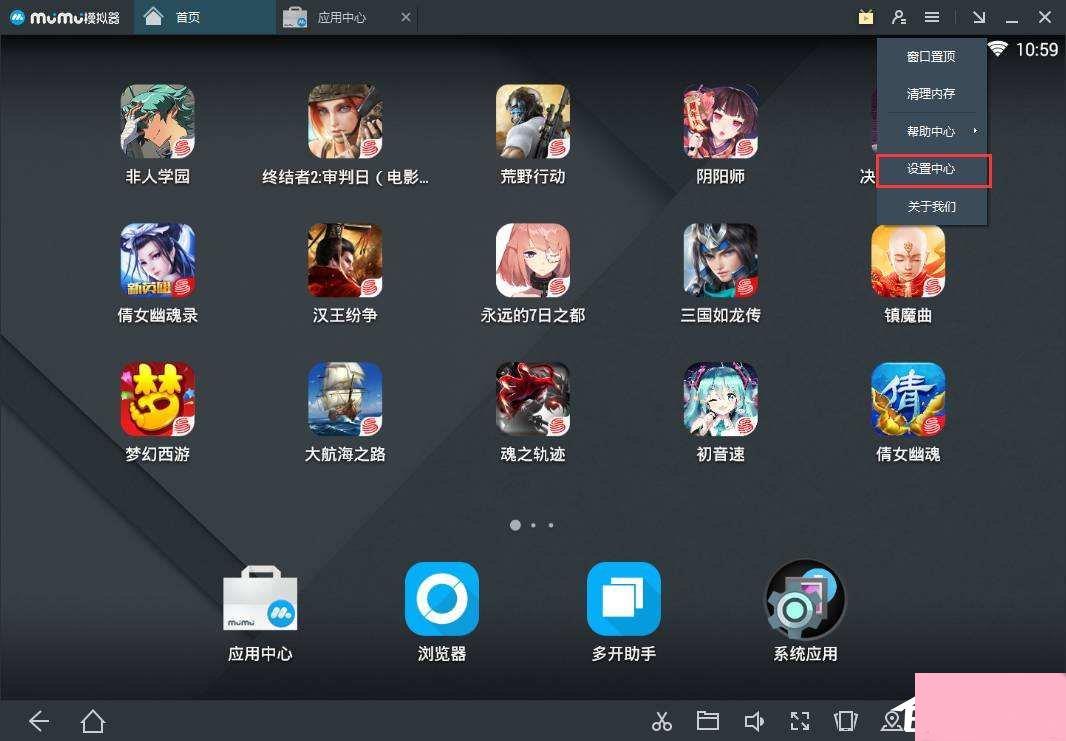Select 关于我们 menu entry
The image size is (1066, 741).
point(931,207)
